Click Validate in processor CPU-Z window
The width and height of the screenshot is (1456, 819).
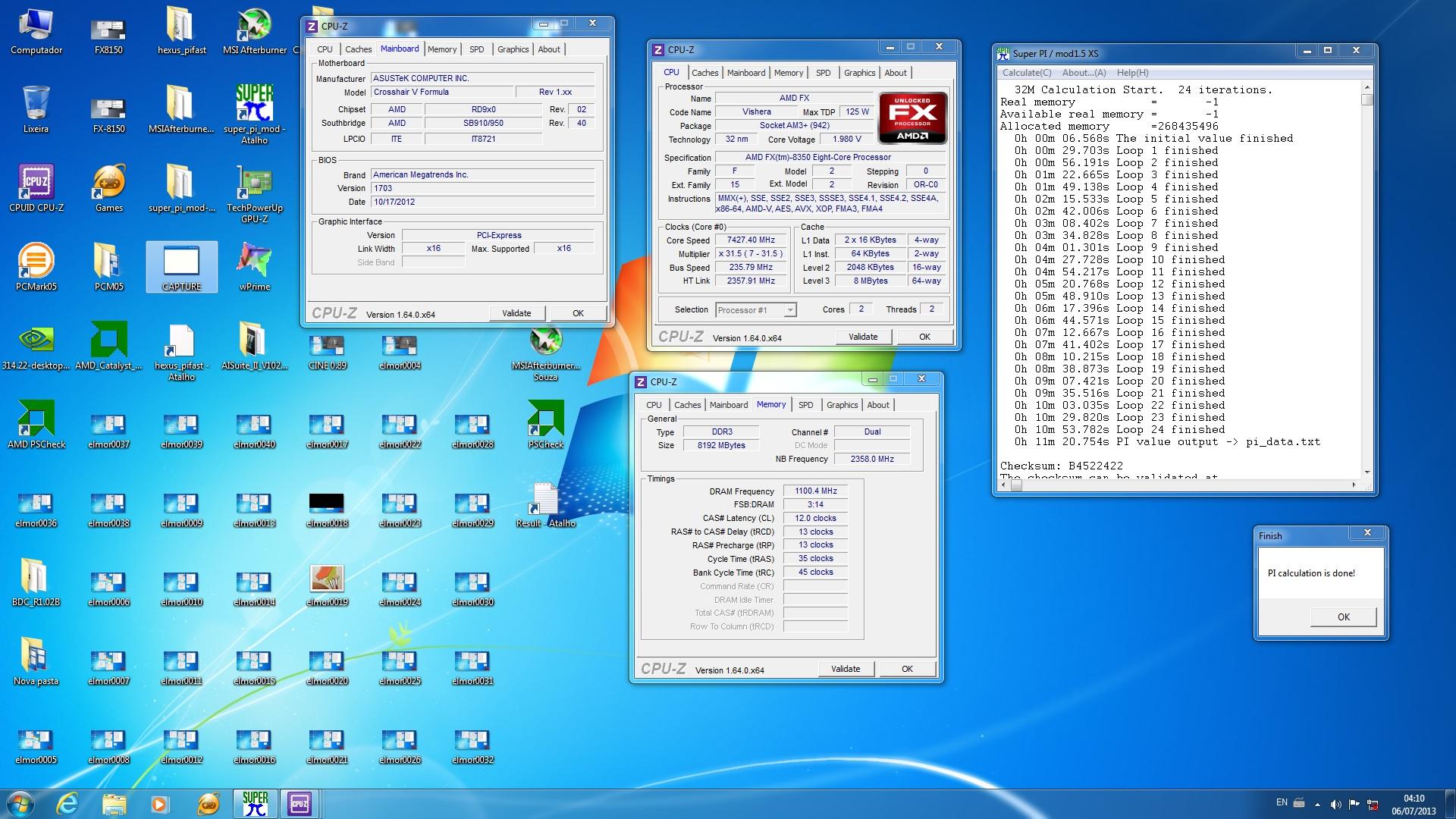tap(863, 337)
